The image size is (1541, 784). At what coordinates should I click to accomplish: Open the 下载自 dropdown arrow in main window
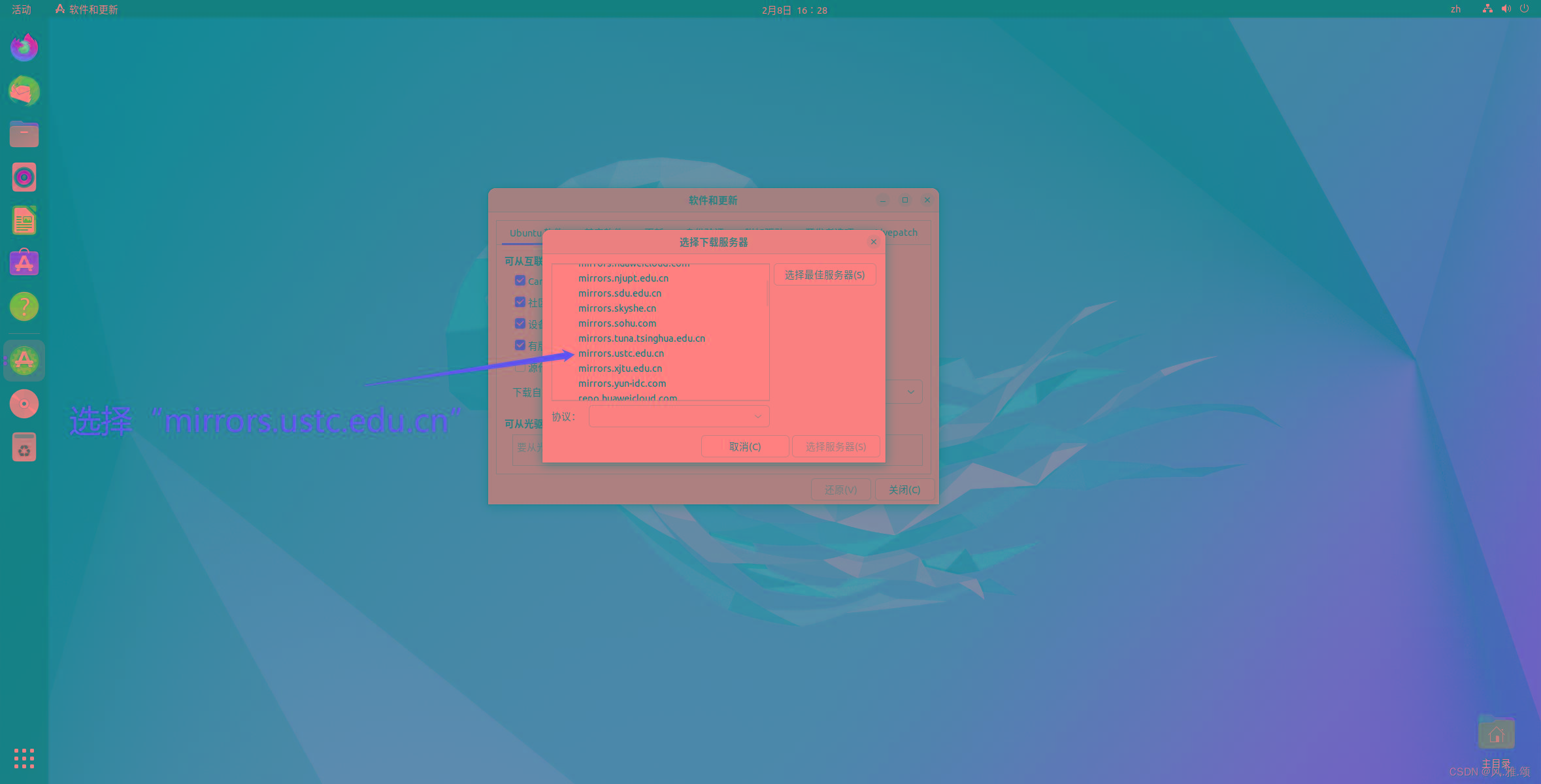point(910,392)
